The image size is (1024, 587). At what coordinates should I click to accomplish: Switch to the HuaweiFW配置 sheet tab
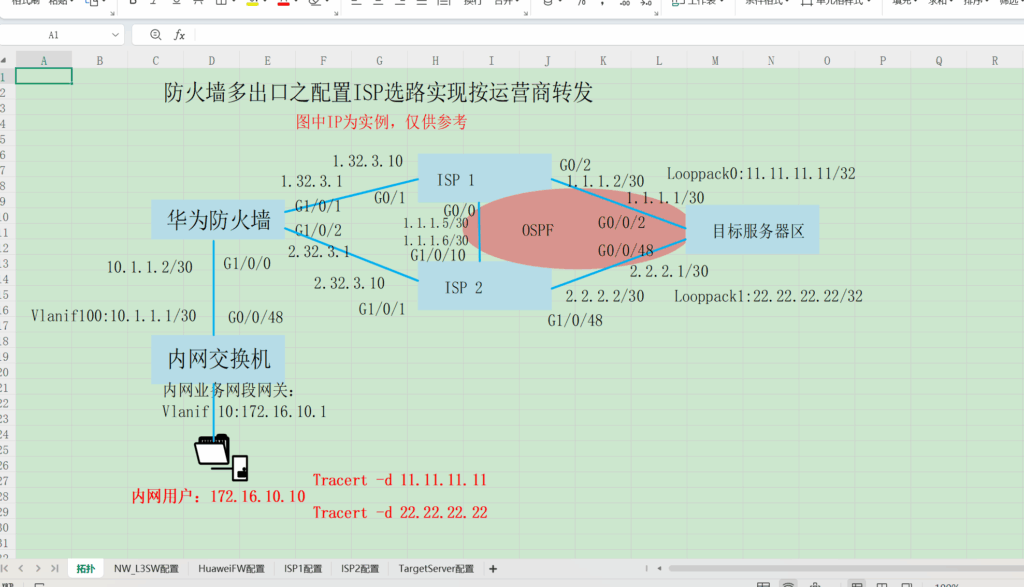pos(231,568)
